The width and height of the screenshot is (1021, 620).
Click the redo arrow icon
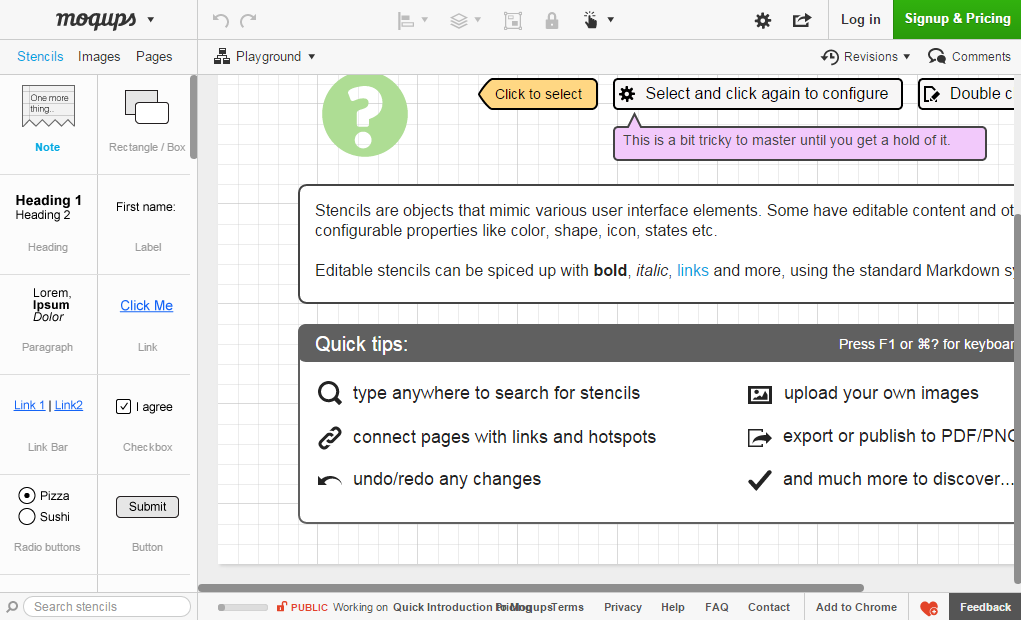tap(248, 20)
